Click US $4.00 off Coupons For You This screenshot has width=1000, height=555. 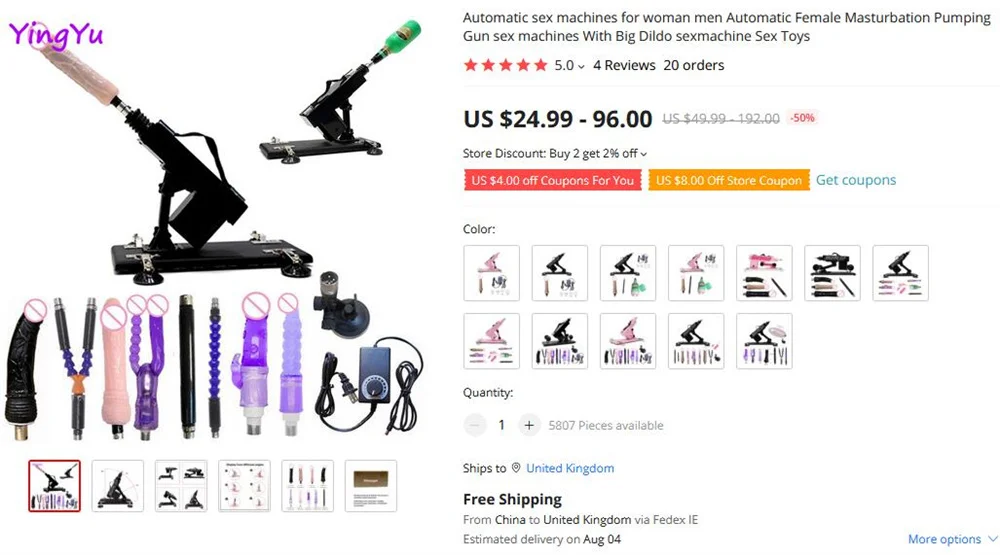pos(552,181)
